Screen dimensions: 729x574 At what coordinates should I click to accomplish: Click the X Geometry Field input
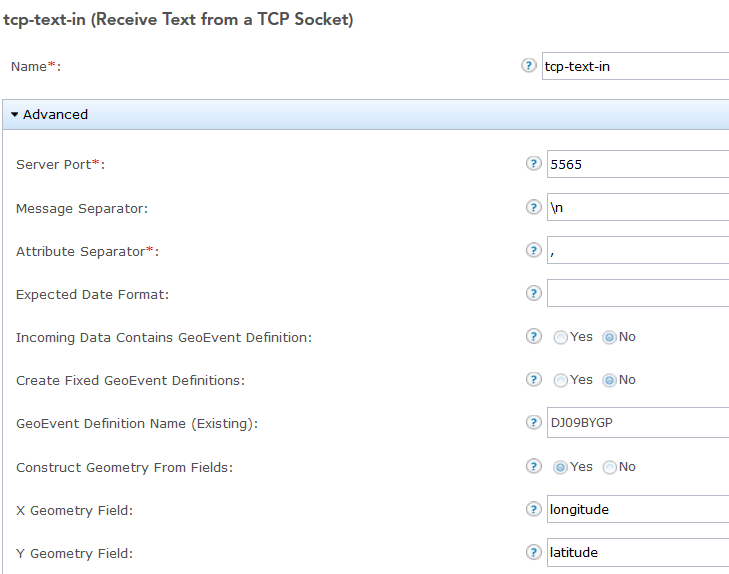coord(637,509)
